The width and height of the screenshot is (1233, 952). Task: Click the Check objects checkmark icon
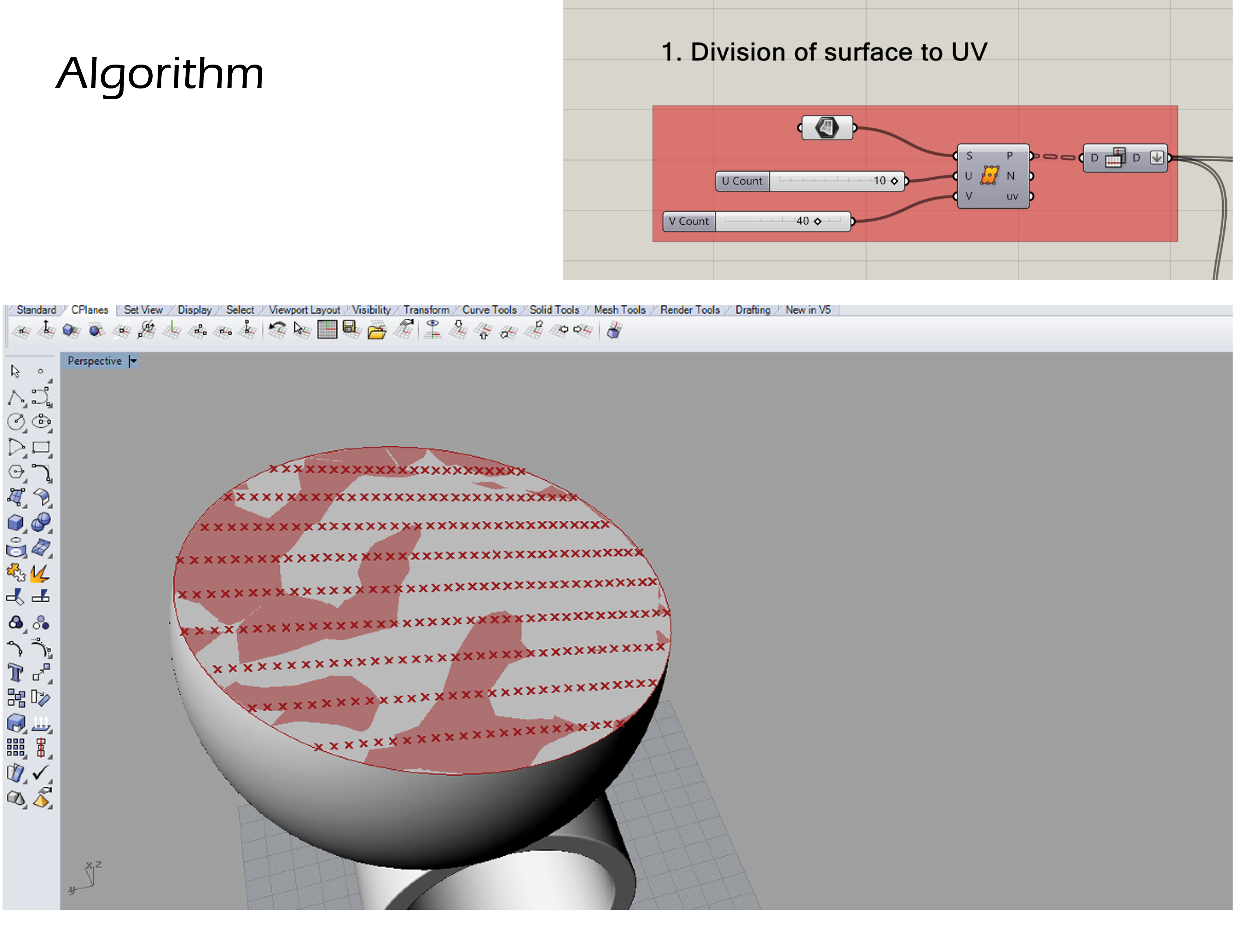(41, 772)
